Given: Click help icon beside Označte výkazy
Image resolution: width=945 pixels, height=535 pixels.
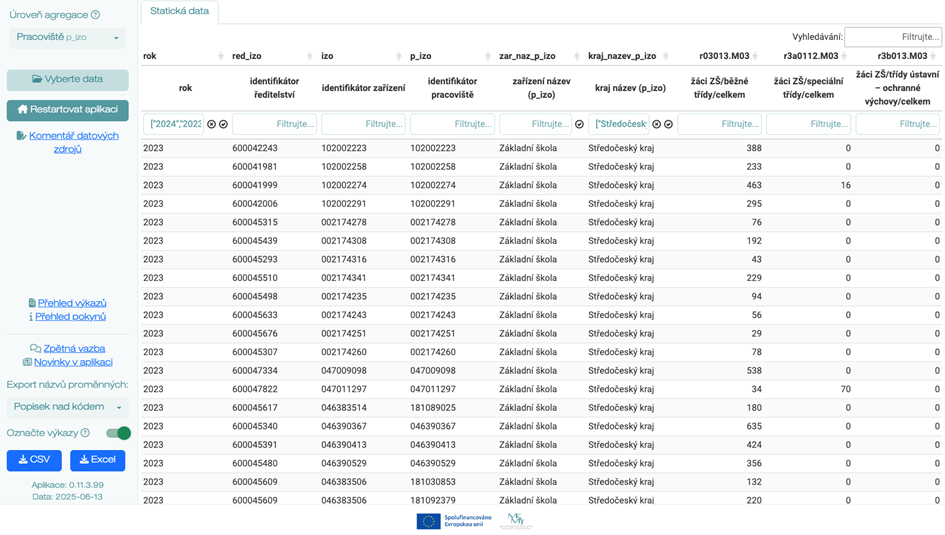Looking at the screenshot, I should click(x=85, y=433).
